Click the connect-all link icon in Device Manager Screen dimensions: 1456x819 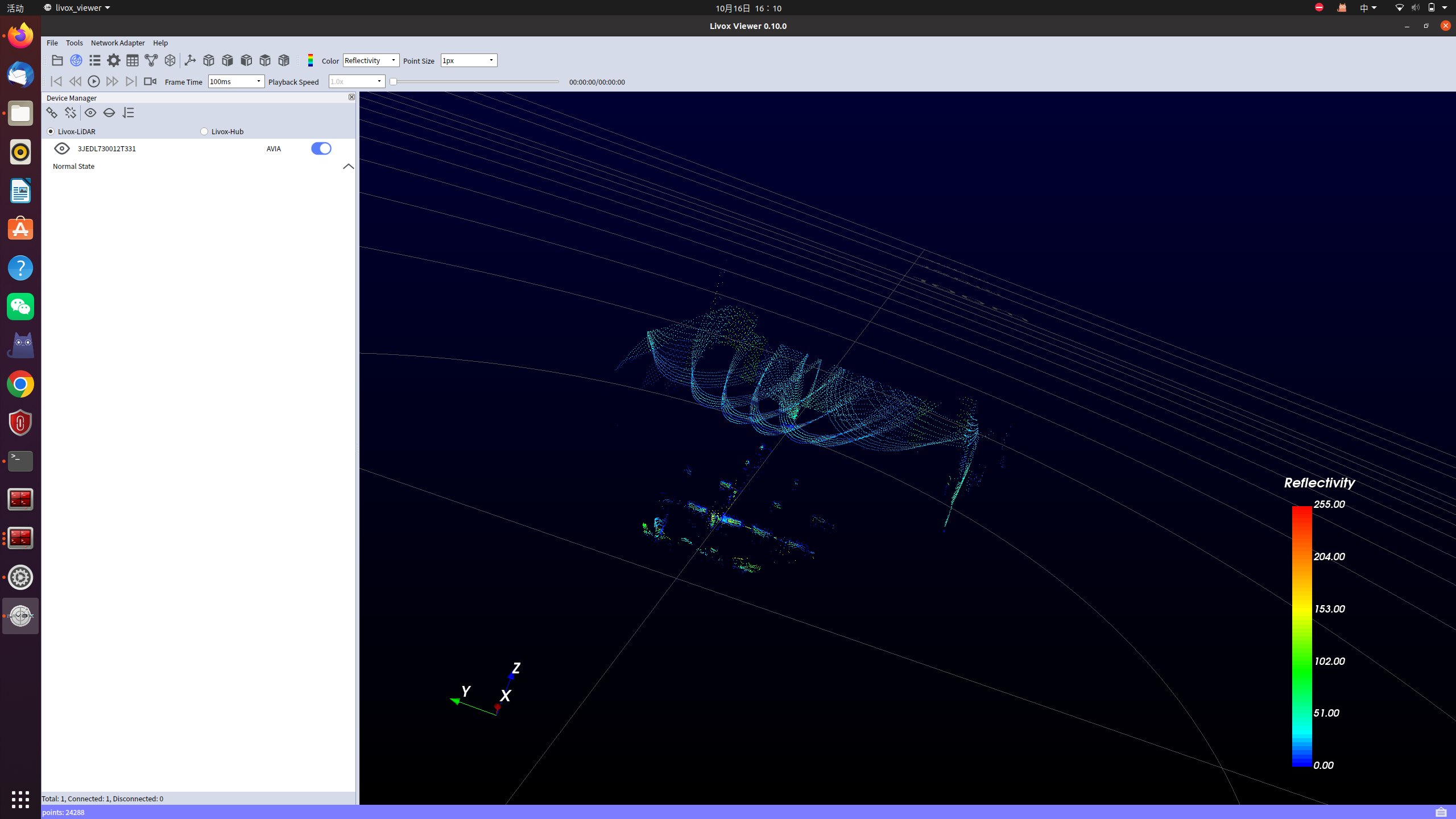[52, 113]
